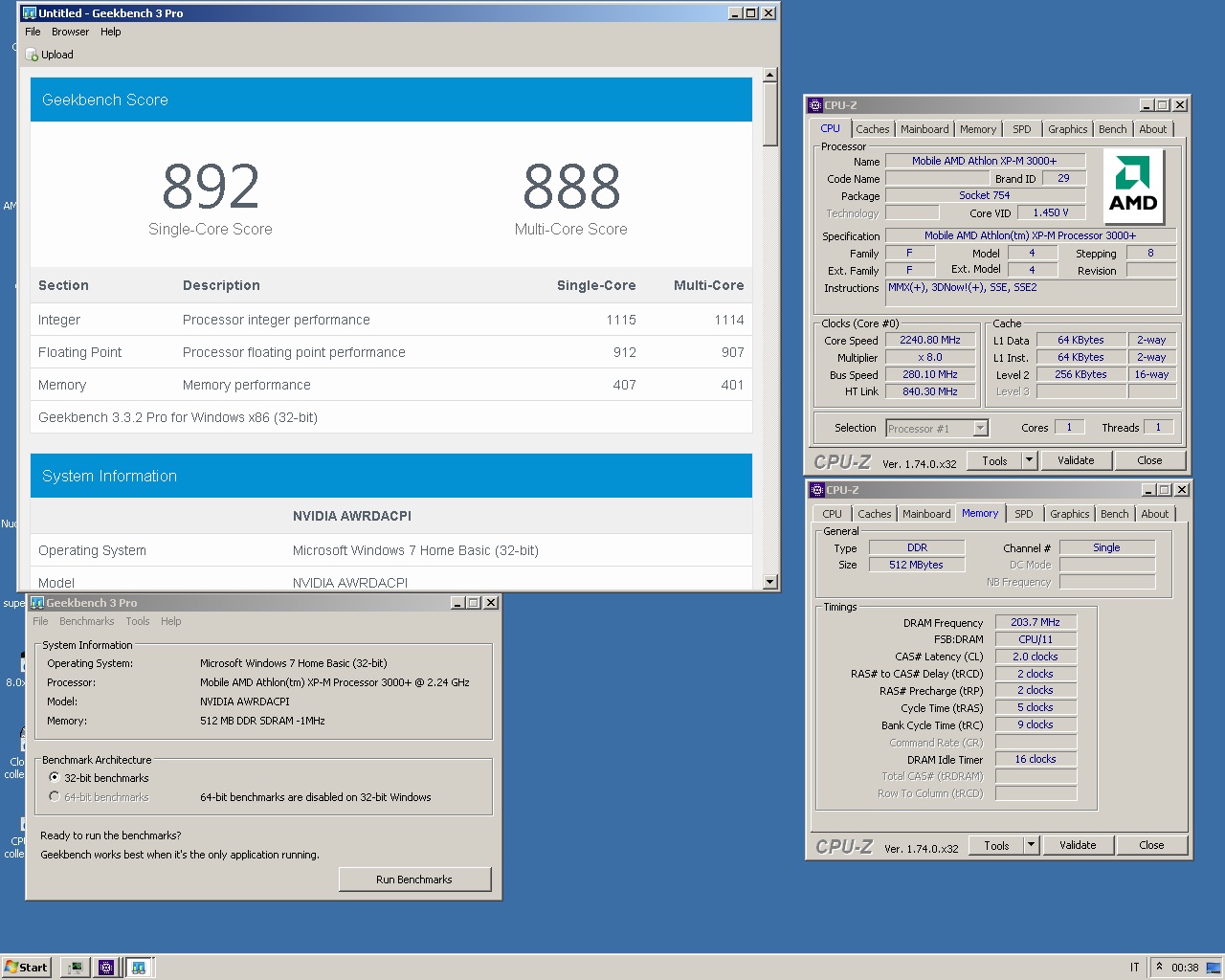Activate the Geekbench taskbar icon
This screenshot has height=980, width=1225.
coord(139,968)
